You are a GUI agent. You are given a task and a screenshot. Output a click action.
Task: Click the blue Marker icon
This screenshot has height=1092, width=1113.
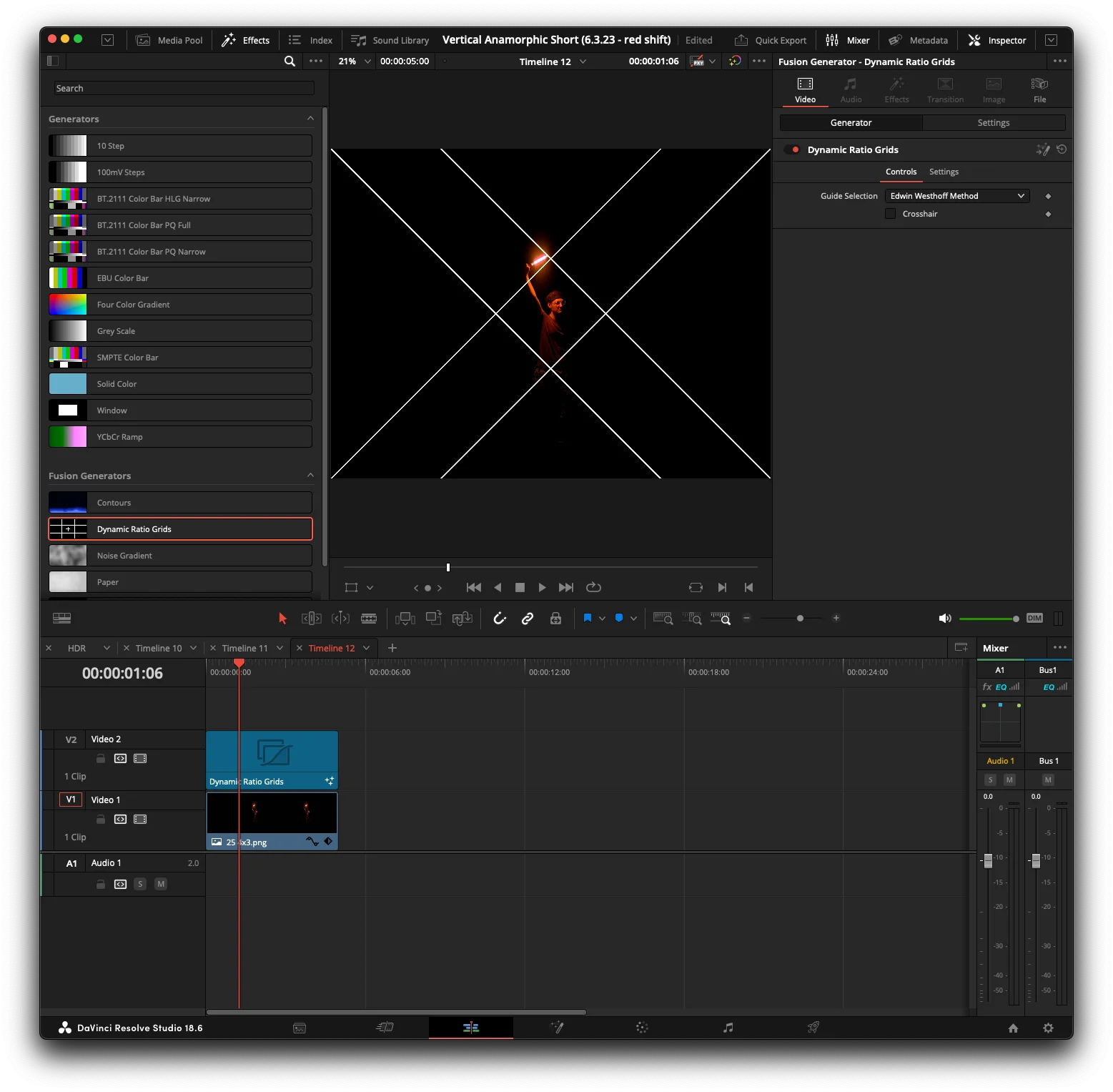pyautogui.click(x=619, y=618)
